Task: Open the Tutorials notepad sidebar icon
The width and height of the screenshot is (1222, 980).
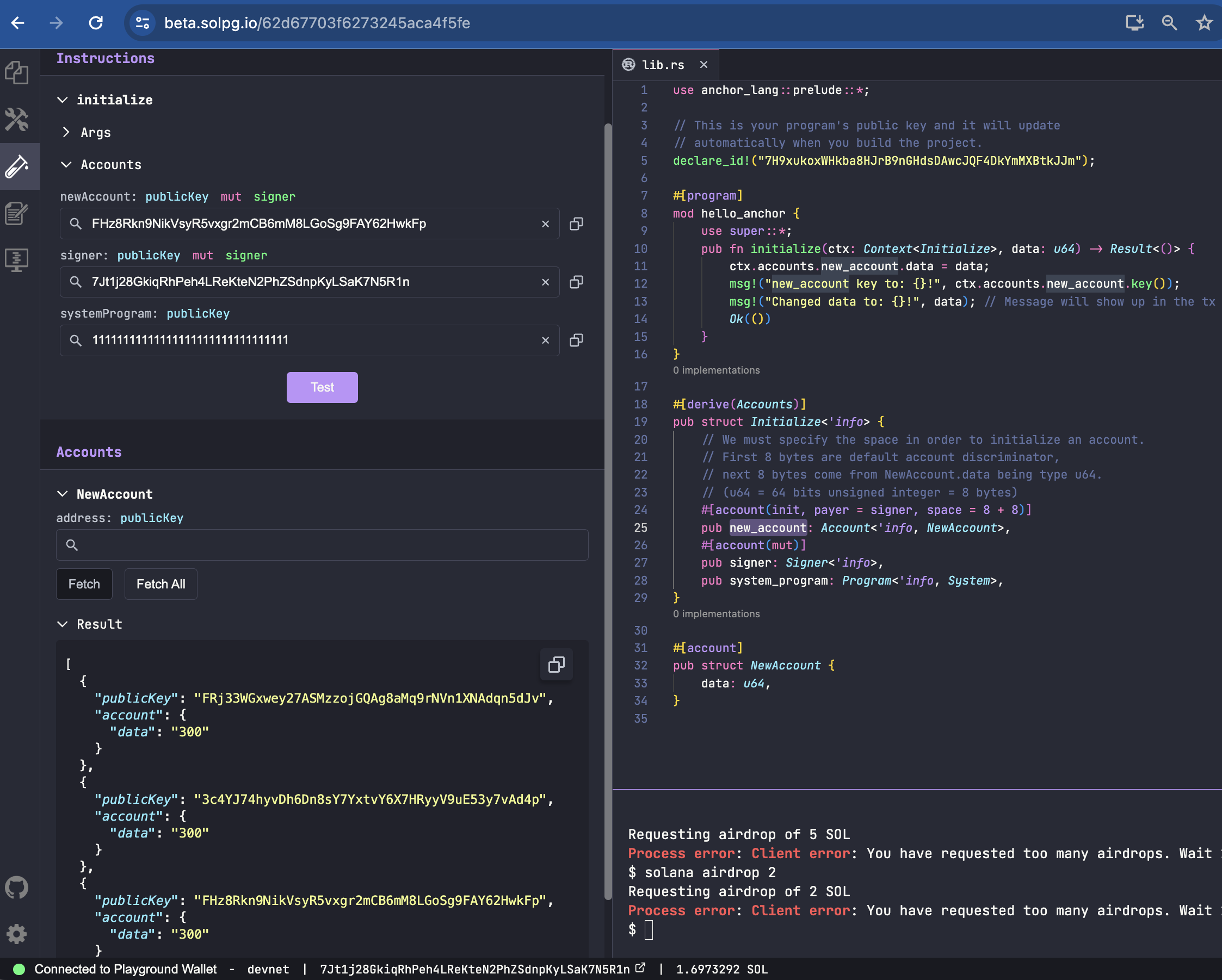Action: pos(17,213)
